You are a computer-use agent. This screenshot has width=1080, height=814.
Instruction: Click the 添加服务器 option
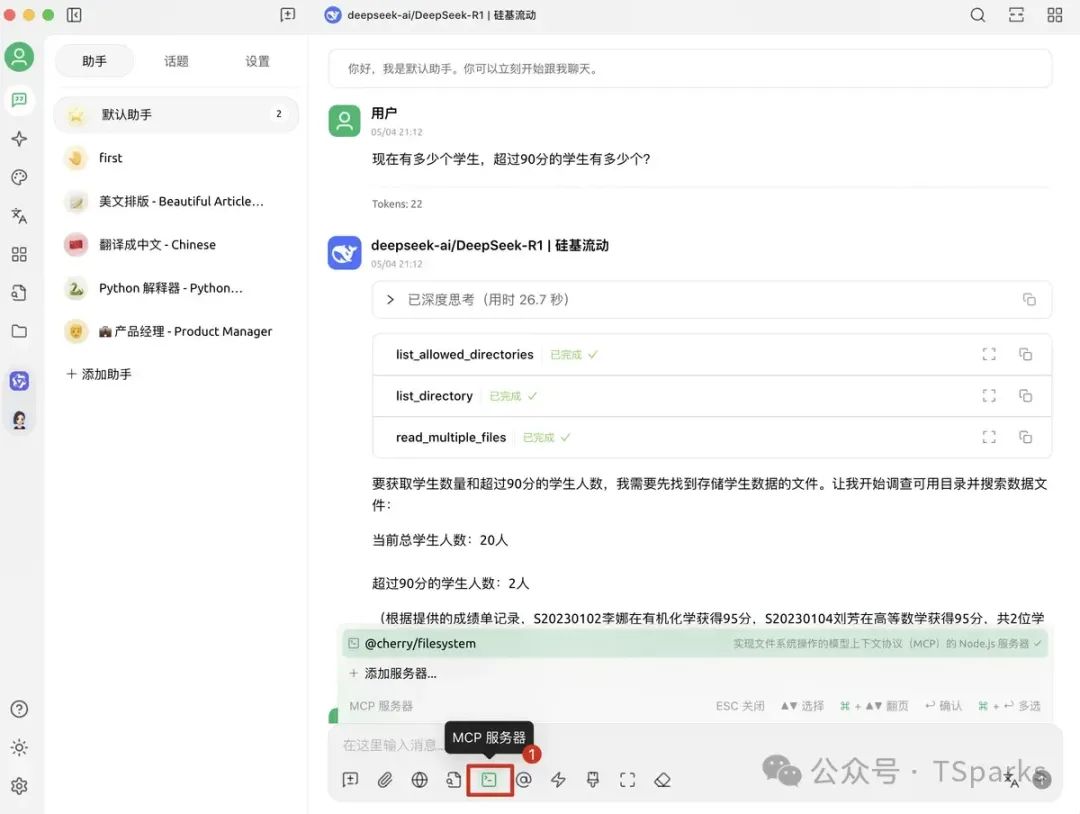tap(398, 672)
